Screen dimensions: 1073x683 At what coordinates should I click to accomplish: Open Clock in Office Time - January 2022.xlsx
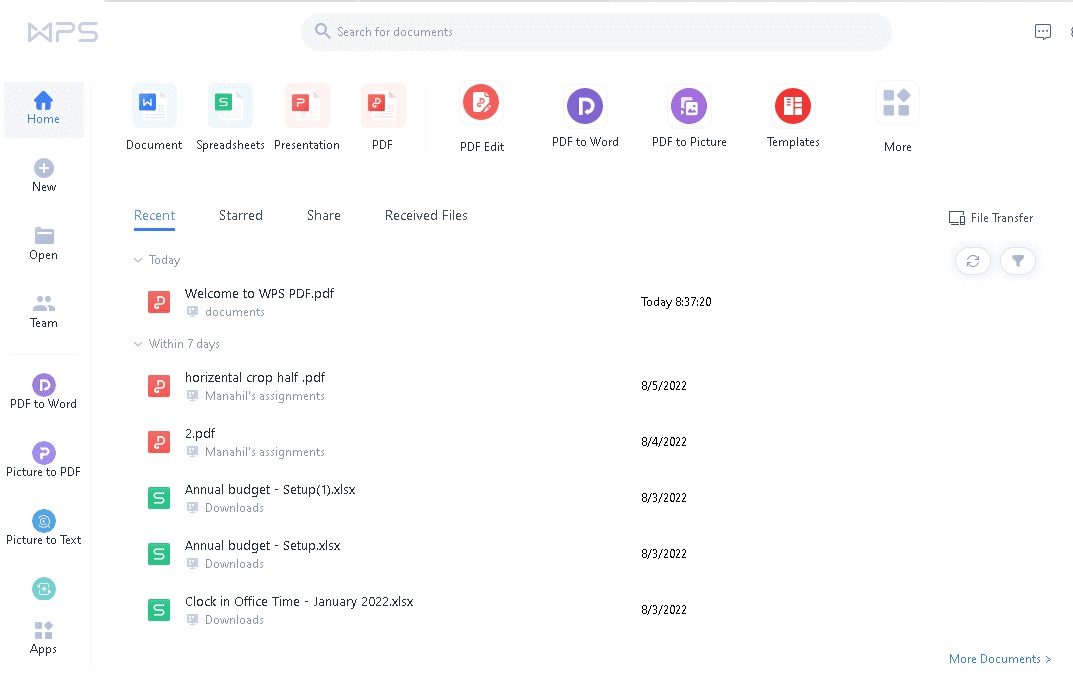click(x=299, y=602)
